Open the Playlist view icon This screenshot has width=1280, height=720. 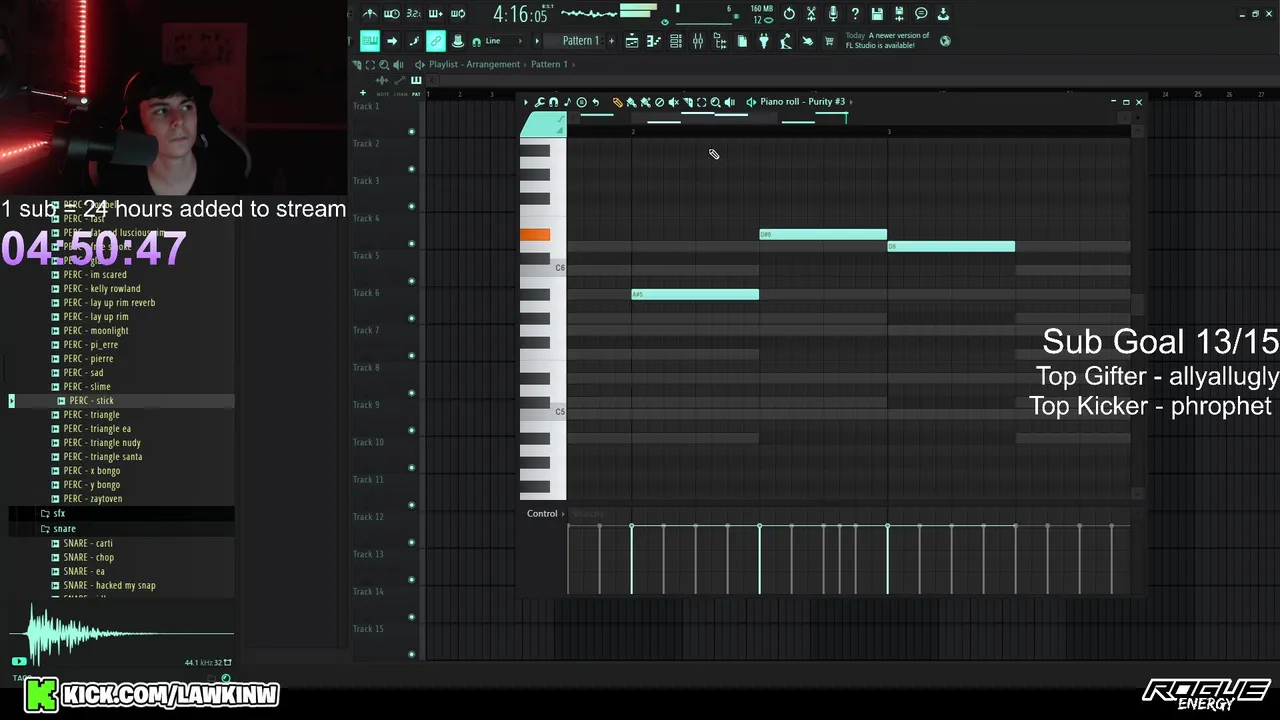[632, 41]
